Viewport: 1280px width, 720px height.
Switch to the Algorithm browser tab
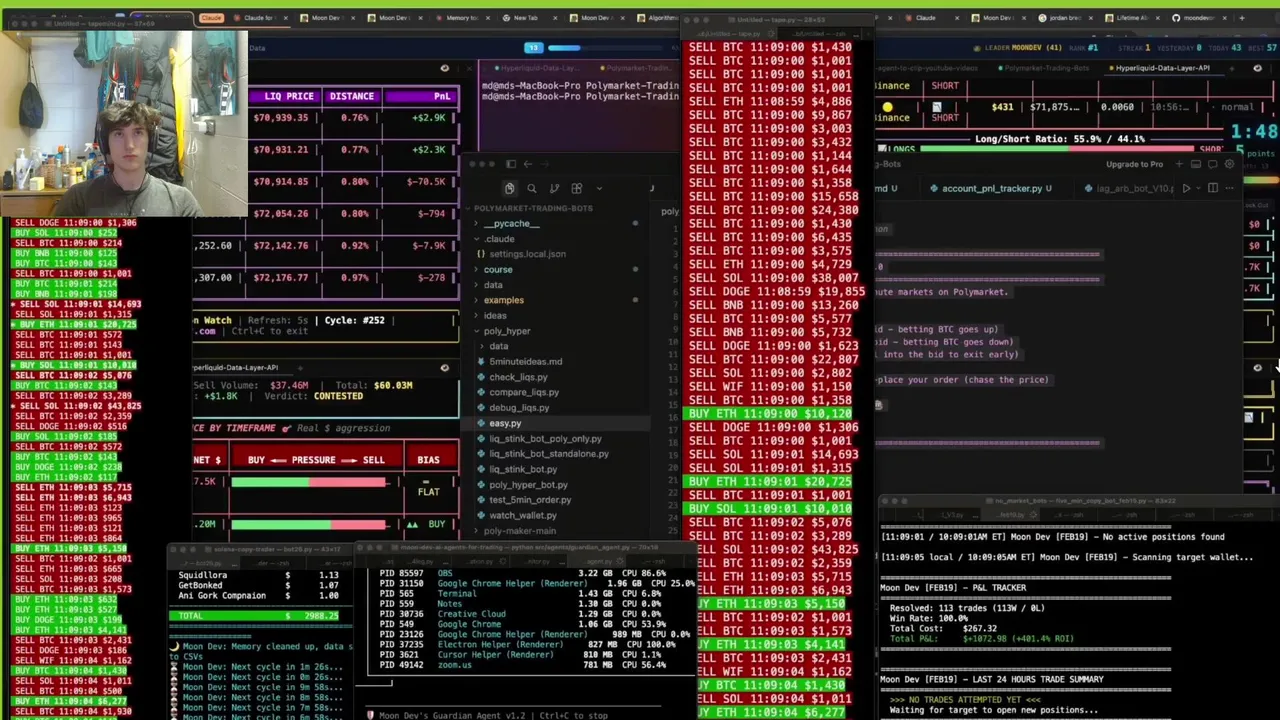point(660,17)
